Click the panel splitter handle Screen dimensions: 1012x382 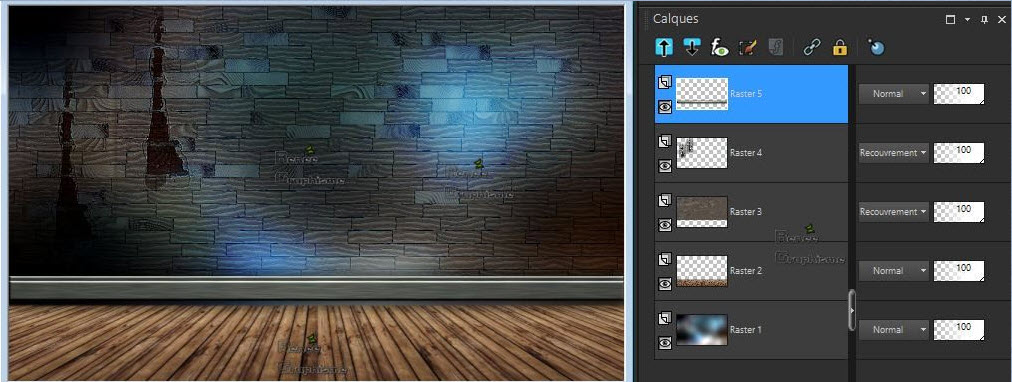pyautogui.click(x=852, y=310)
